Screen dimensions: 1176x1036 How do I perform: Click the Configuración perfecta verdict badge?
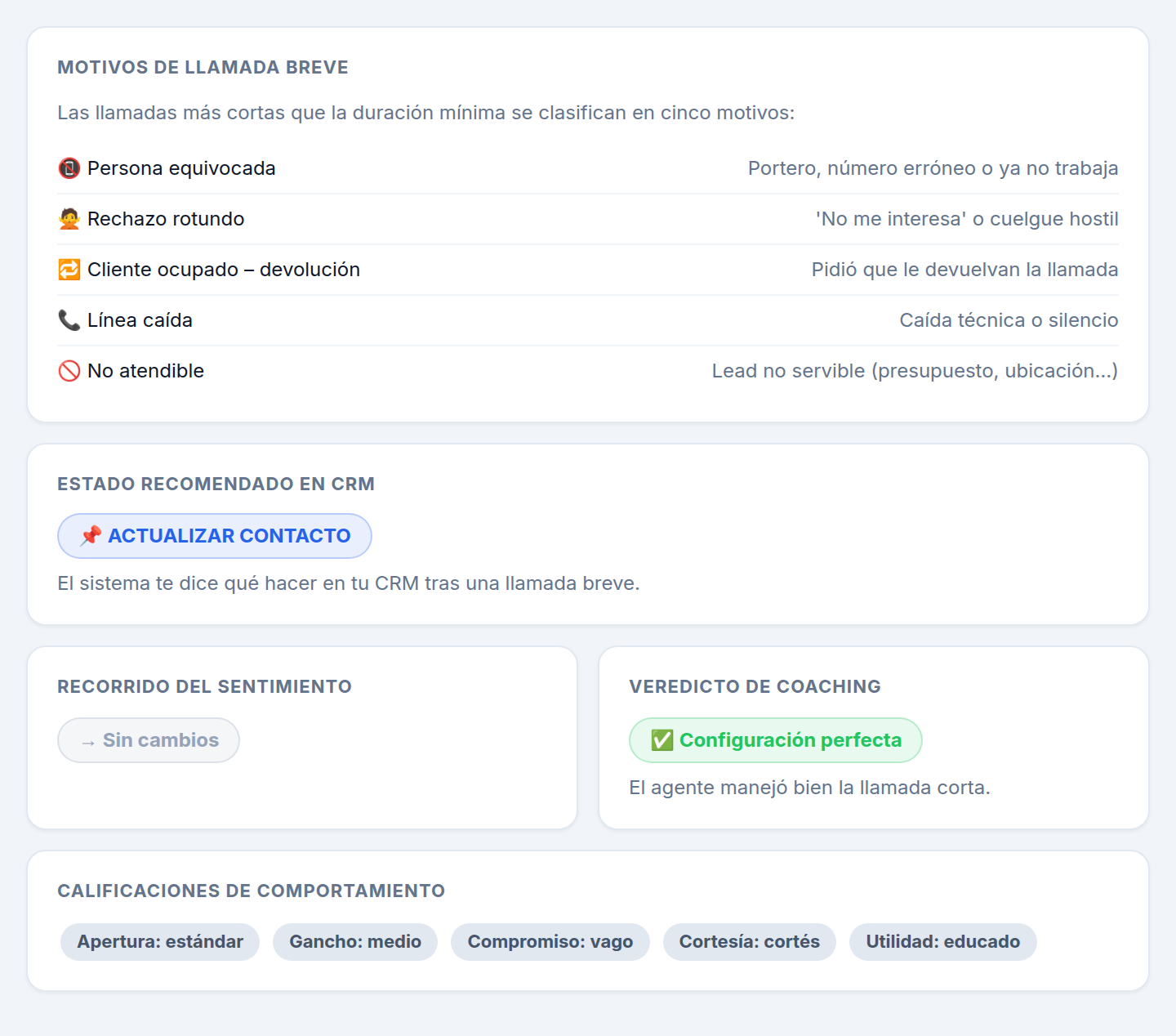(776, 740)
